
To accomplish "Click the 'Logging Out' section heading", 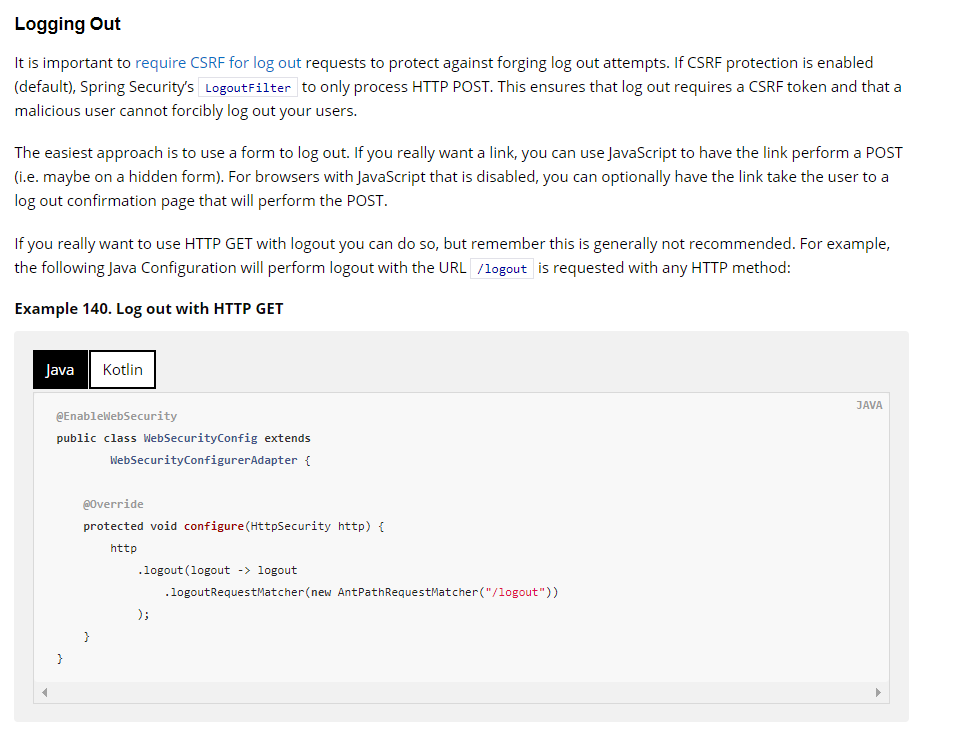I will point(68,23).
